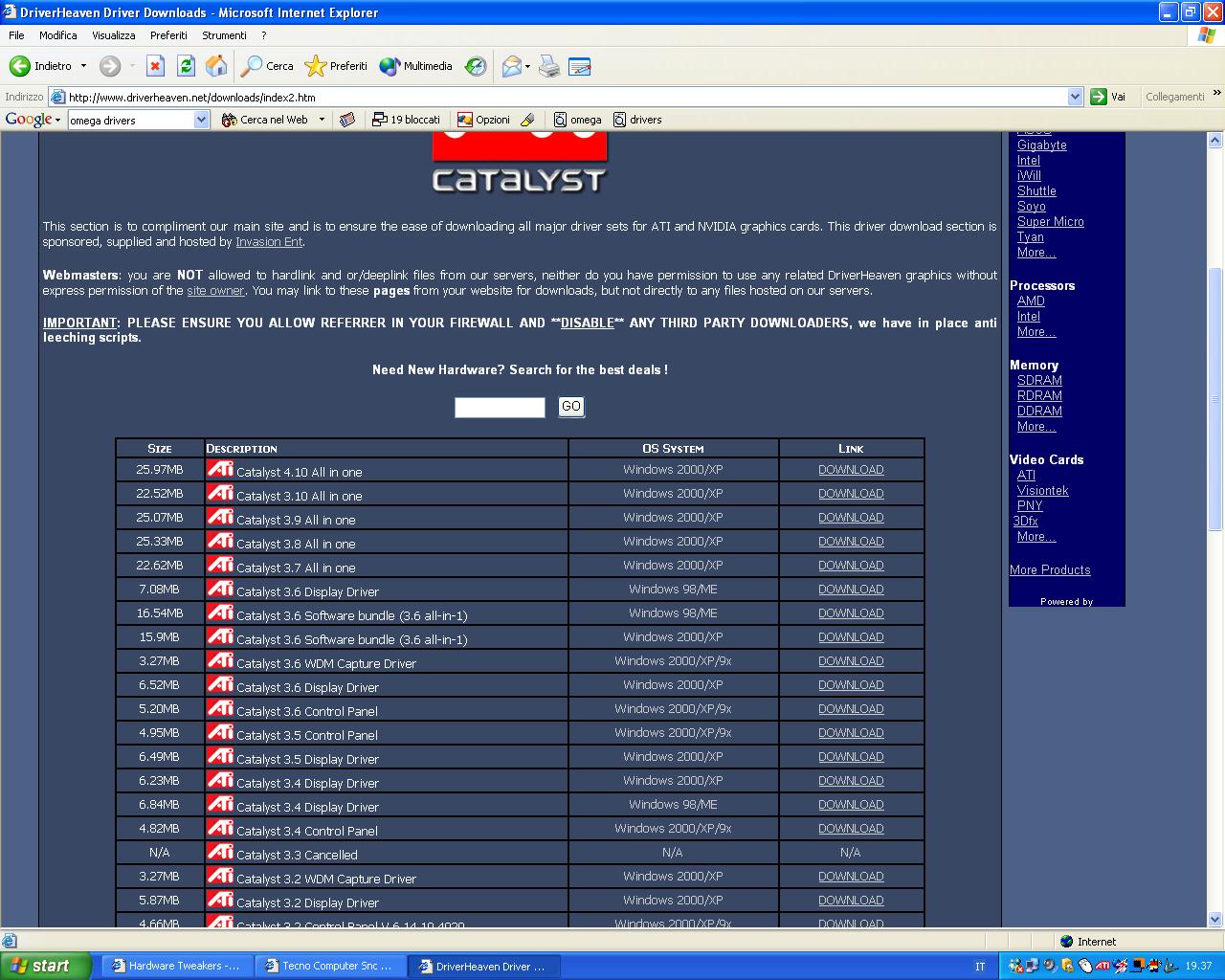
Task: Click the page scrollbar down arrow
Action: 1215,920
